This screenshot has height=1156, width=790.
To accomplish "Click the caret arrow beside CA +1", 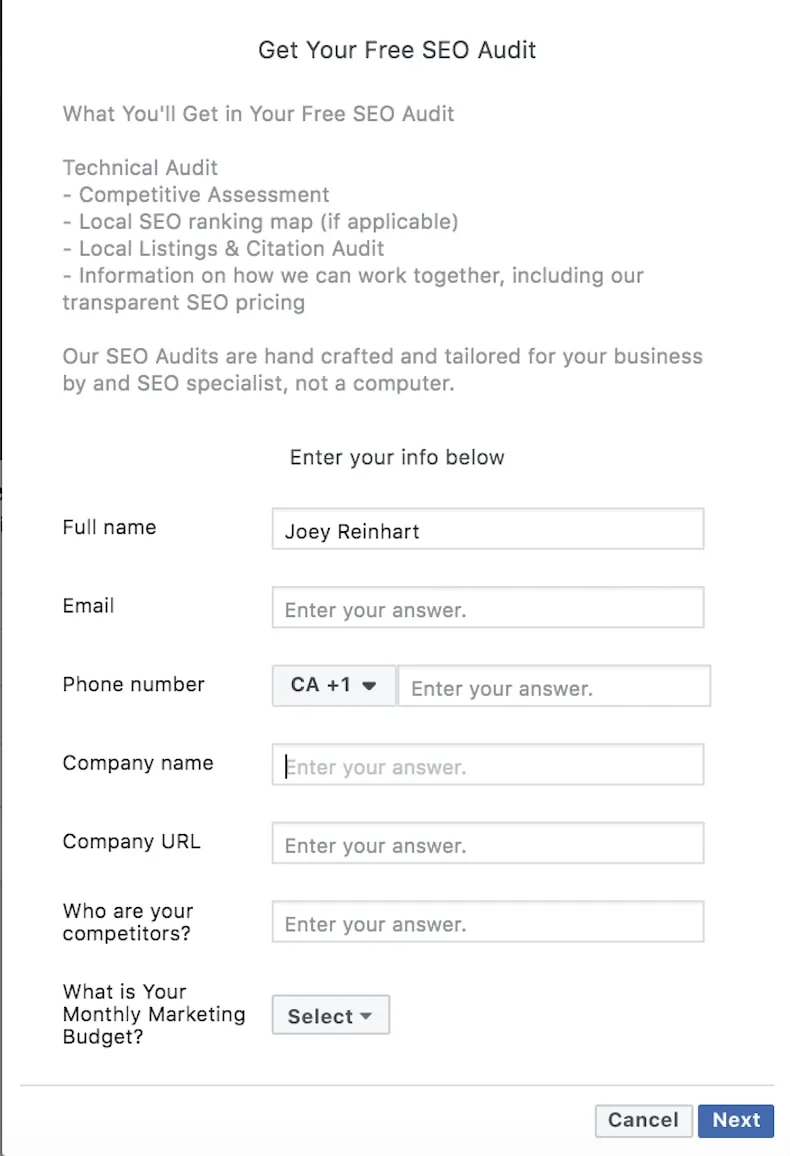I will (x=369, y=686).
